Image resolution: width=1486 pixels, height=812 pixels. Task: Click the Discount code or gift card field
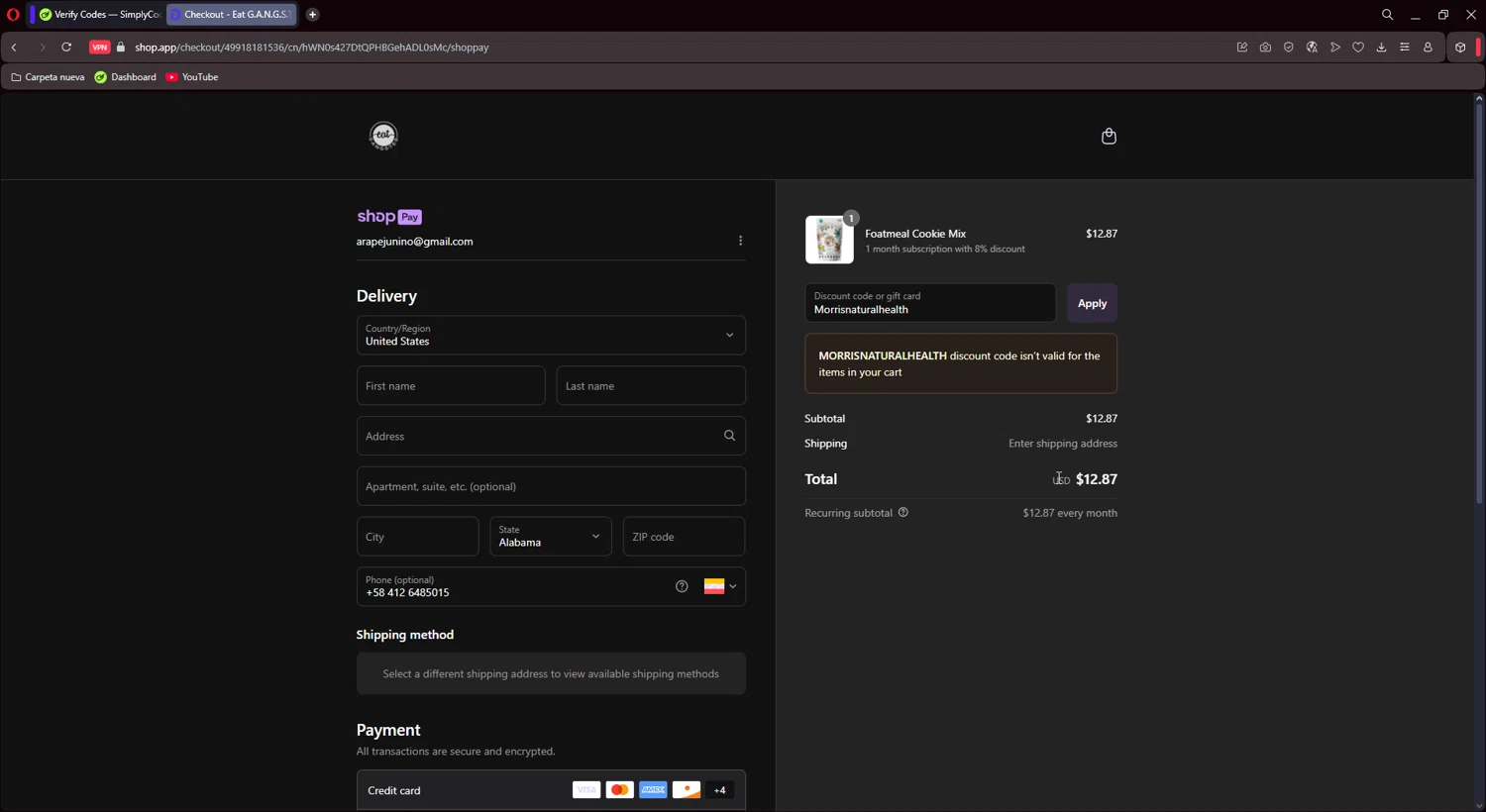tap(929, 303)
